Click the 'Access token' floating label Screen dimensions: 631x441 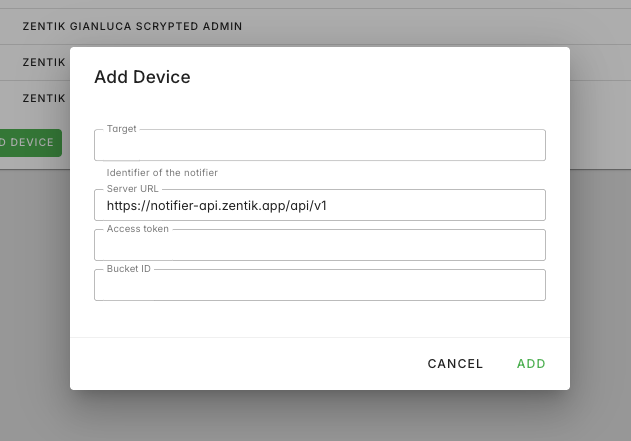tap(138, 229)
